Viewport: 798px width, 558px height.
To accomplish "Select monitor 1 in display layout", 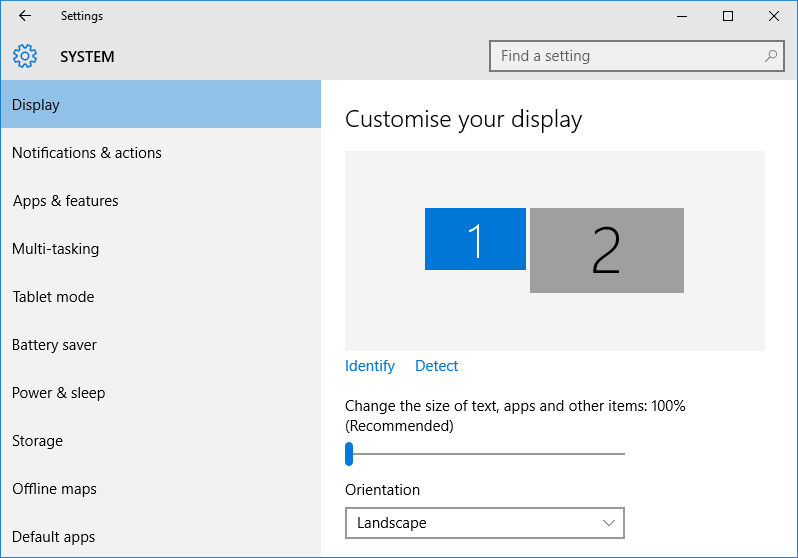I will click(x=475, y=239).
